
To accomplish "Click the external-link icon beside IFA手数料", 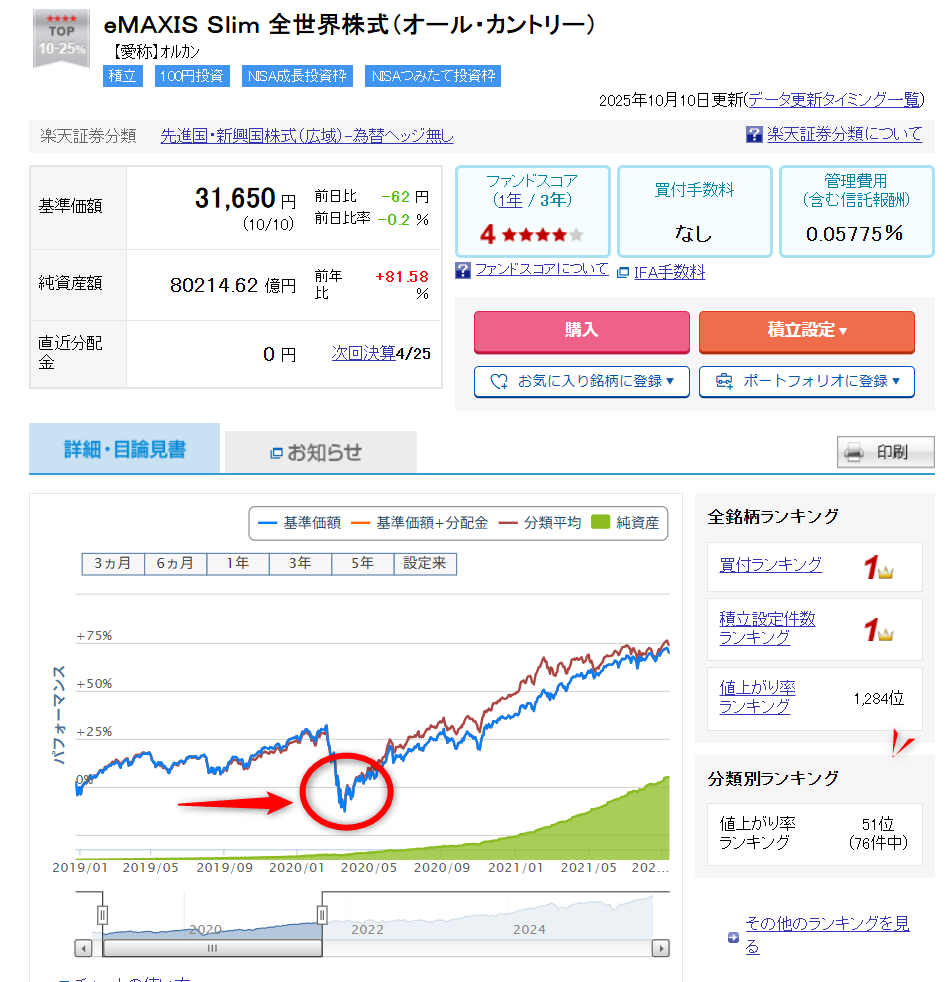I will click(623, 272).
